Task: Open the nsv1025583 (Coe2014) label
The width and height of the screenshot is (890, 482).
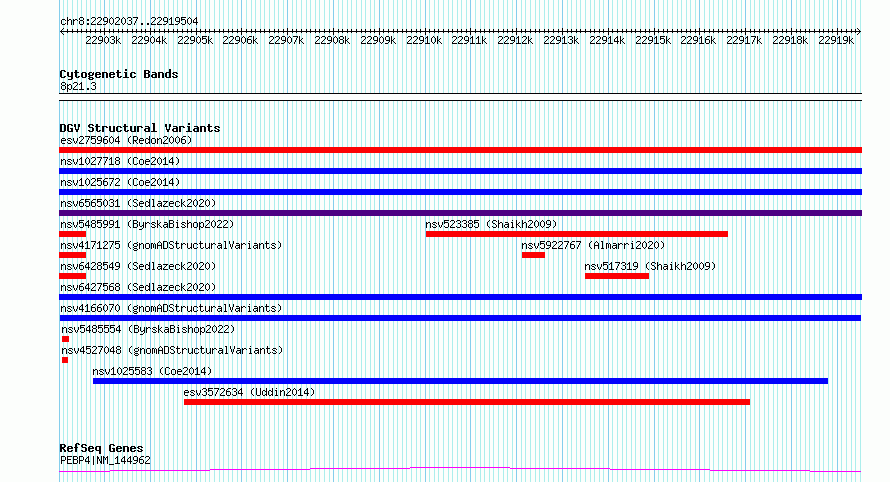Action: pyautogui.click(x=152, y=371)
